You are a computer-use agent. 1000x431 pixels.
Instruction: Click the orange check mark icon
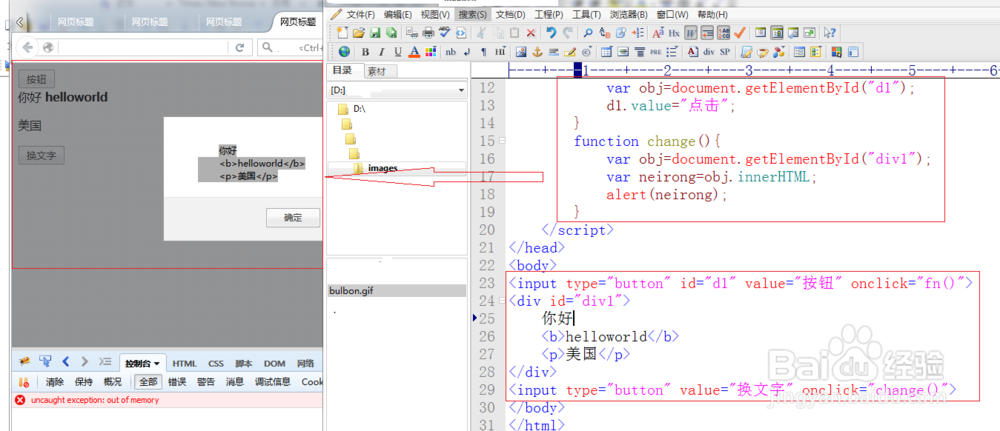coord(740,33)
